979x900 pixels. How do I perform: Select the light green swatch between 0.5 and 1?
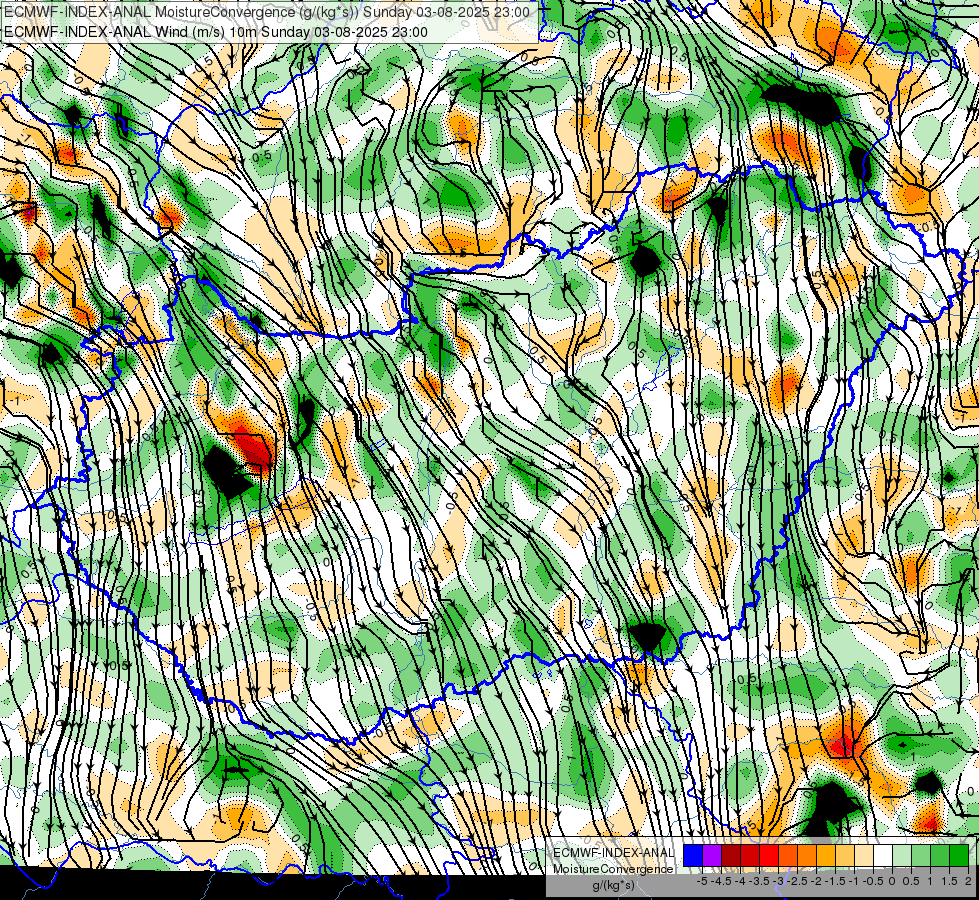tap(921, 855)
